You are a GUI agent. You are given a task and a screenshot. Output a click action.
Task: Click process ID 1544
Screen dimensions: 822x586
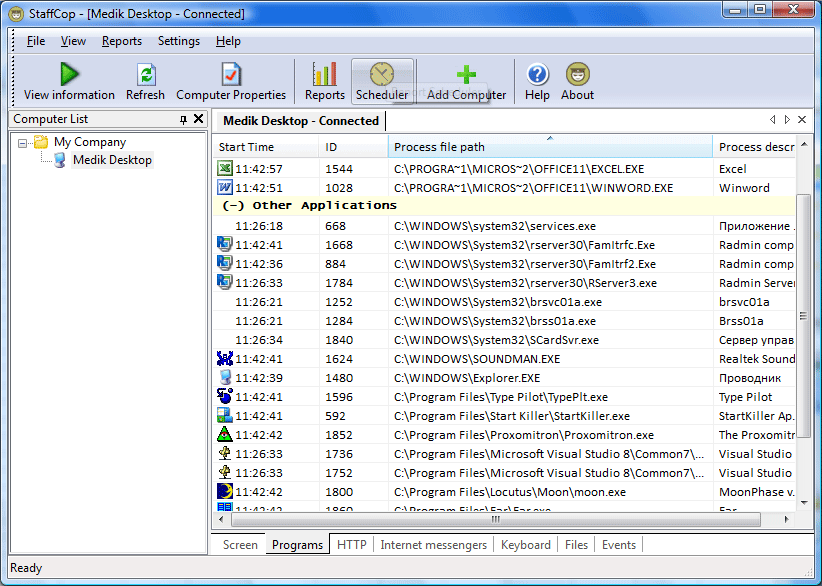pos(339,169)
